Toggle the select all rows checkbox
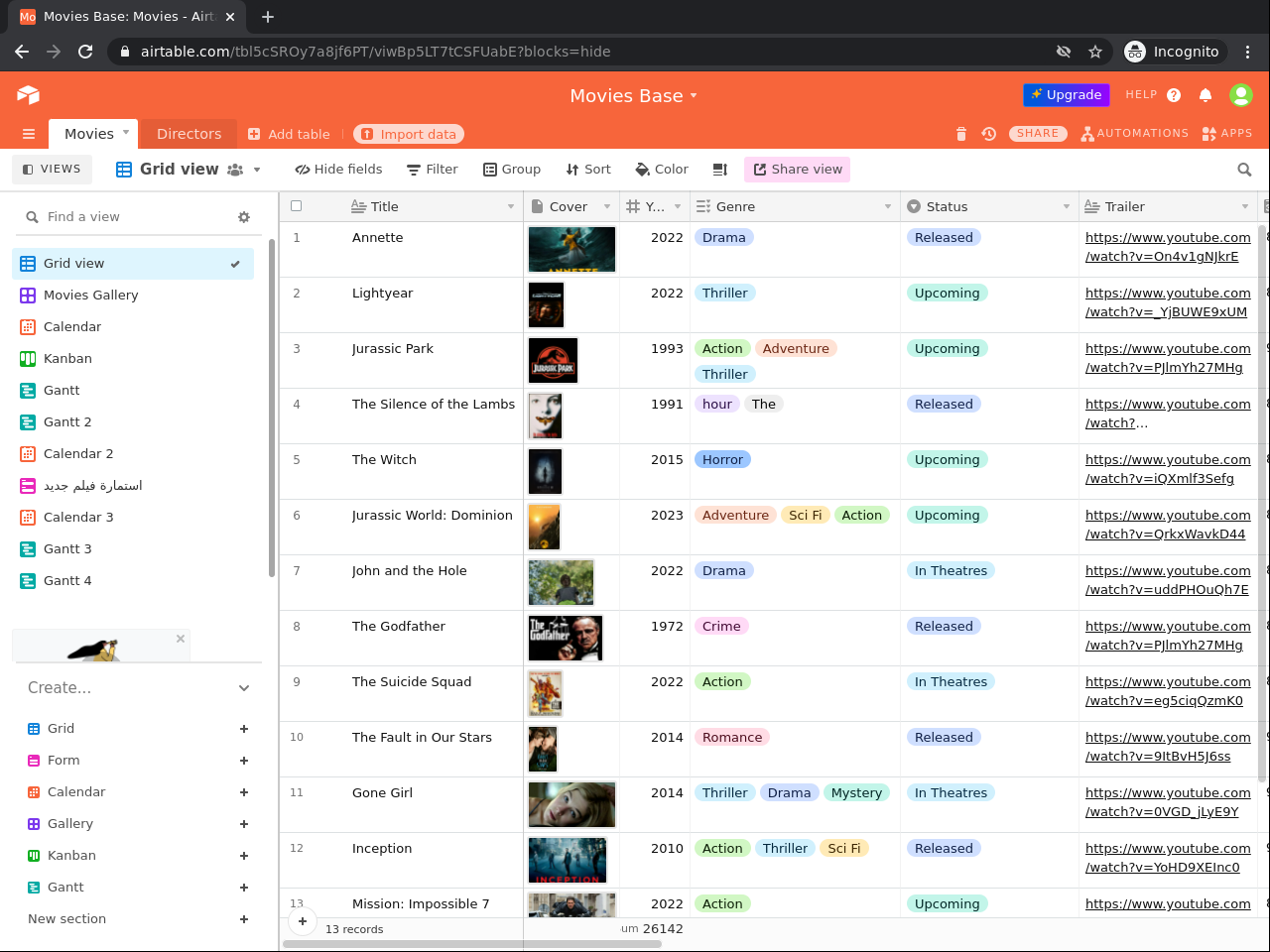 [296, 206]
